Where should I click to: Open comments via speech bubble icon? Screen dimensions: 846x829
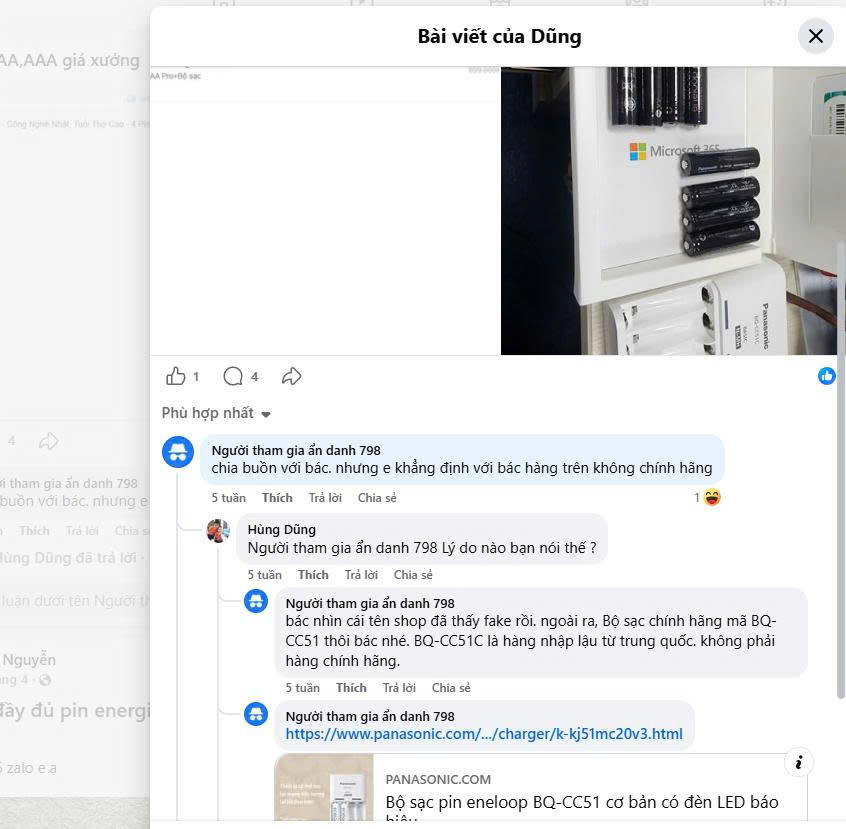coord(233,376)
